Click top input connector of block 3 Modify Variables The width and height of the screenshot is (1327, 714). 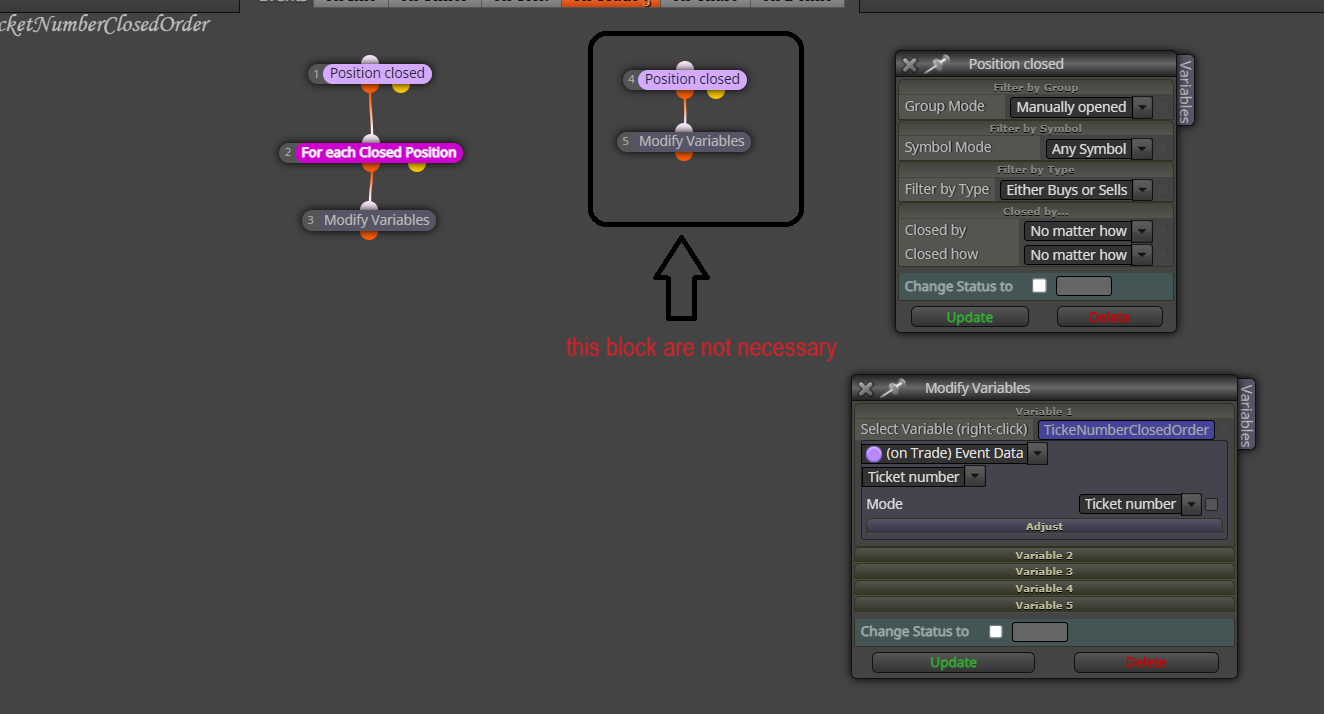(369, 207)
